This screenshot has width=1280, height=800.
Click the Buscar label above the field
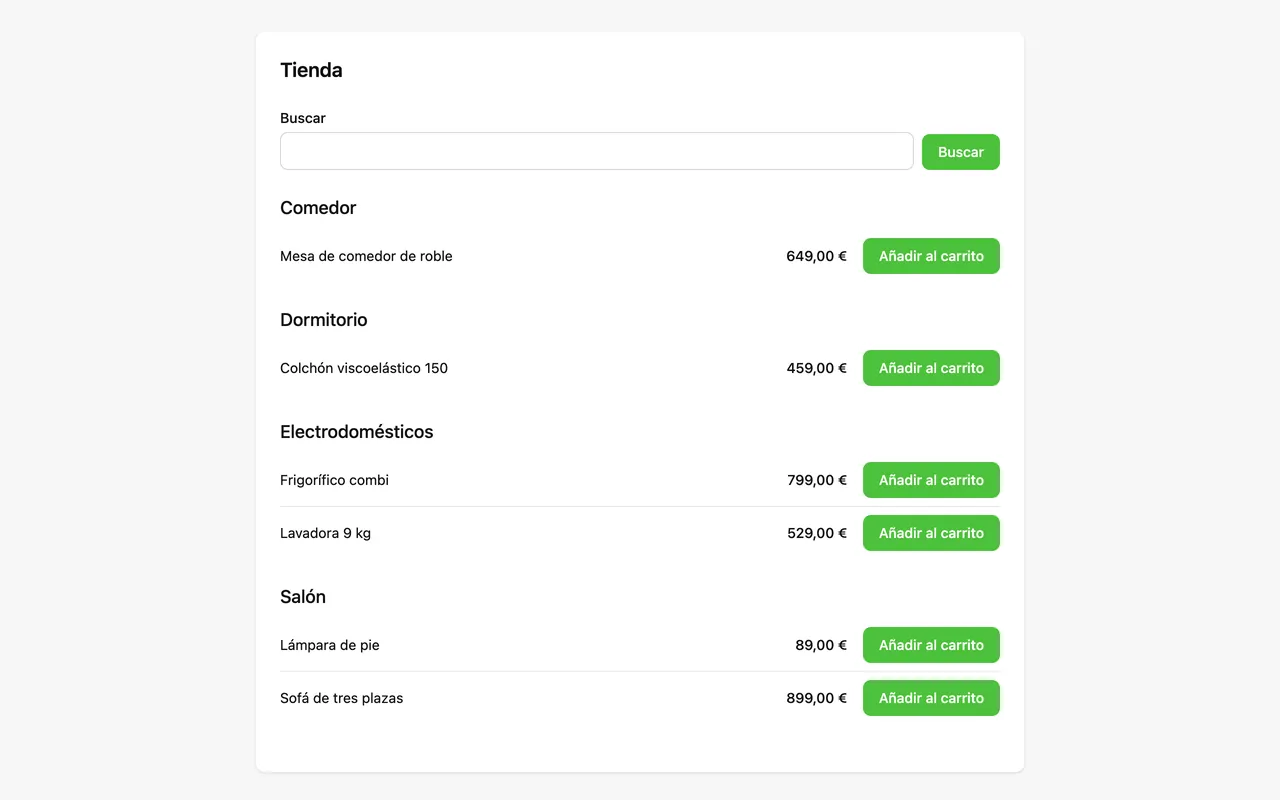tap(303, 118)
